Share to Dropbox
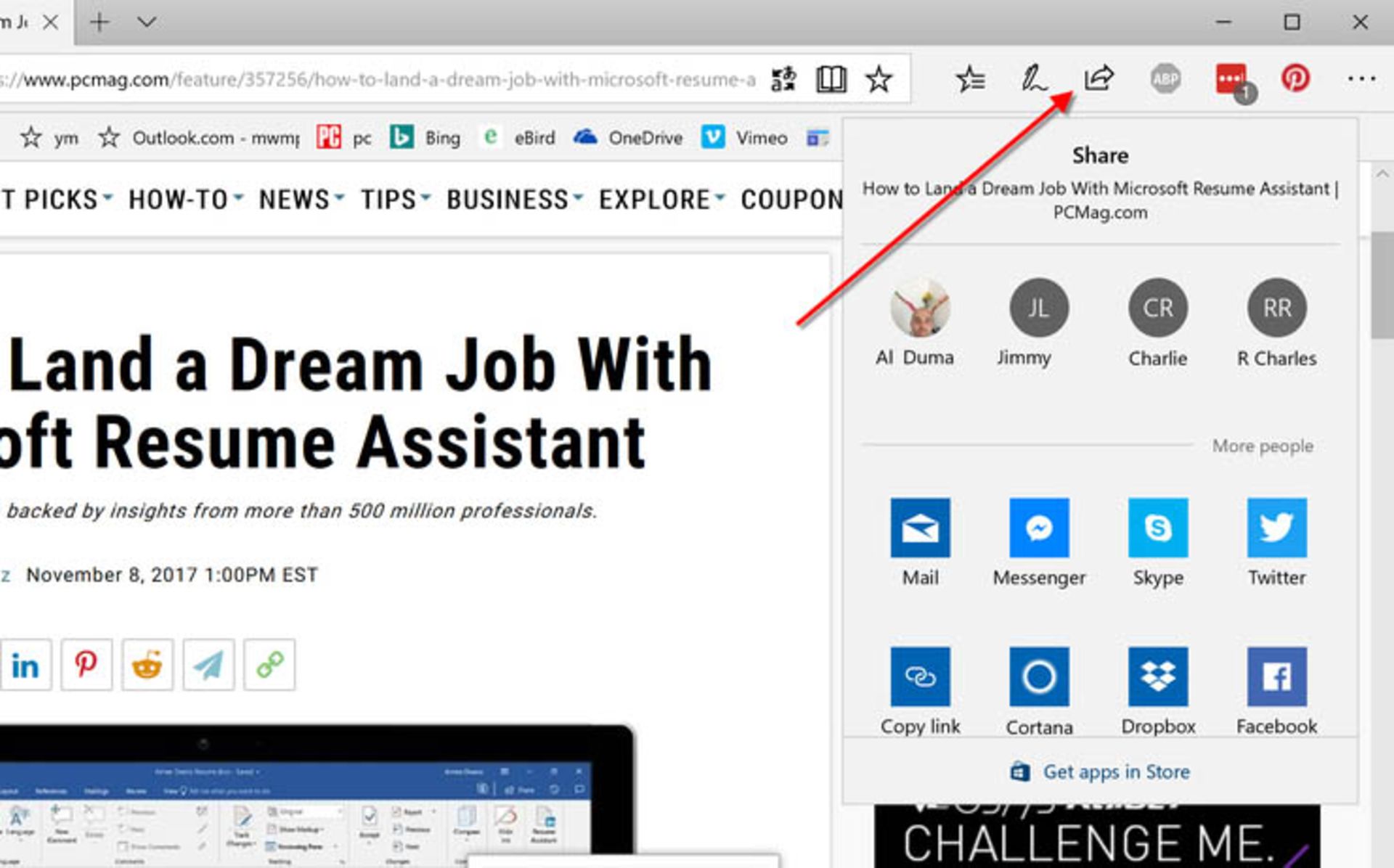The image size is (1394, 868). pos(1158,691)
